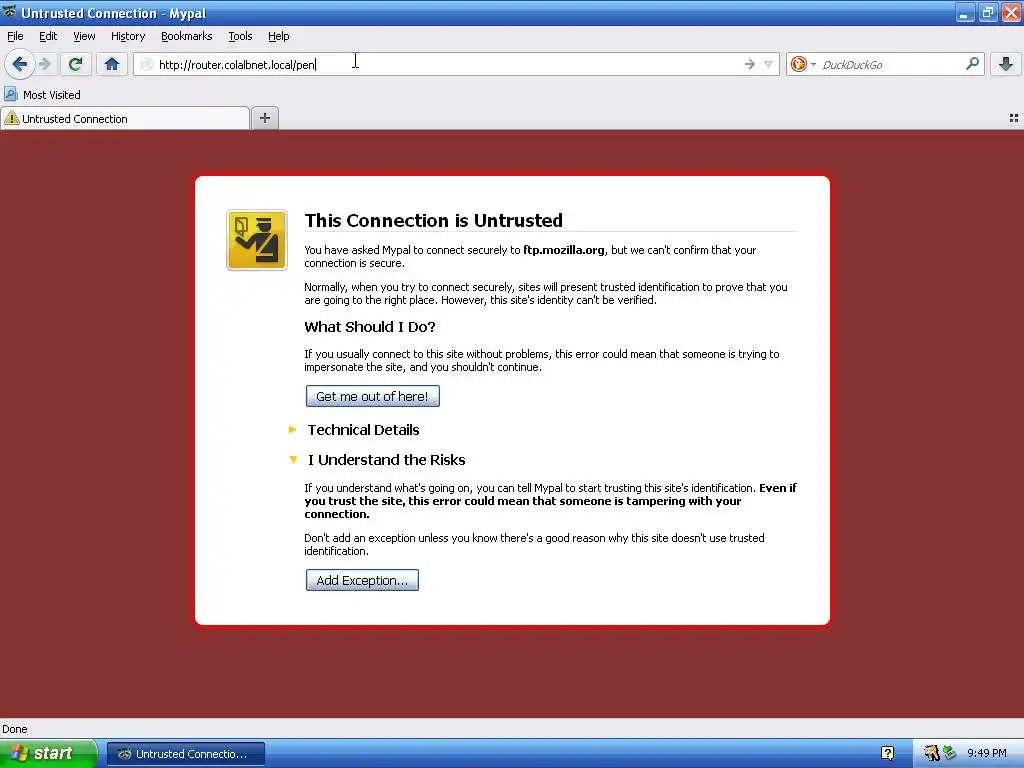Click the What Should I Do? heading
1024x768 pixels.
pyautogui.click(x=370, y=327)
